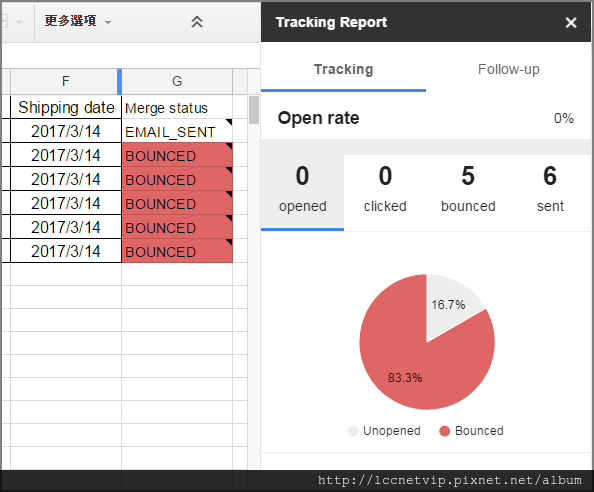Click the EMAIL_SENT status cell

point(177,131)
